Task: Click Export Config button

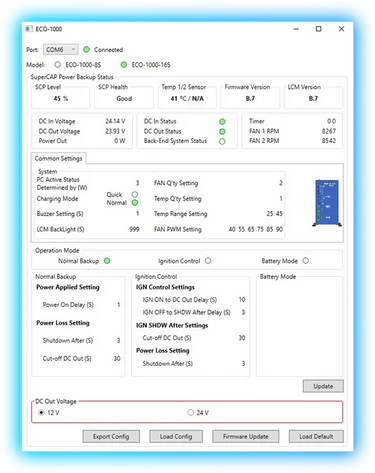Action: point(111,436)
